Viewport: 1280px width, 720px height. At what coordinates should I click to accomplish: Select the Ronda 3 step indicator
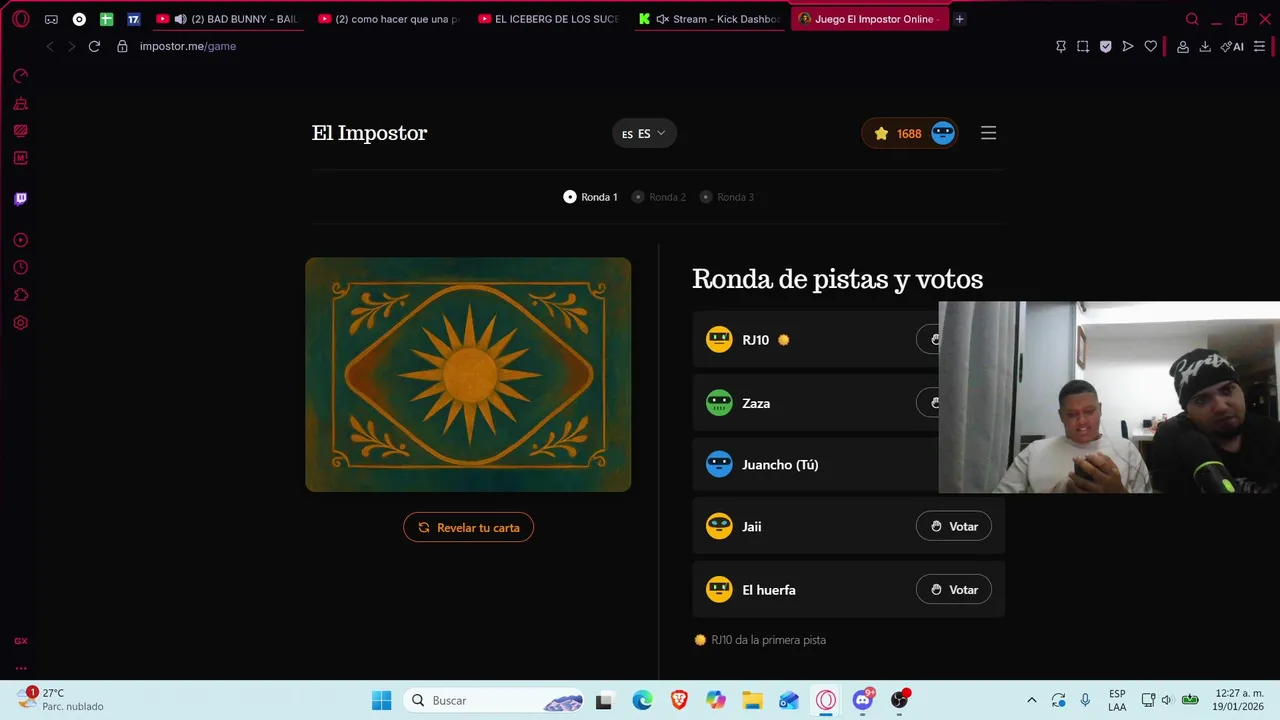[x=727, y=197]
